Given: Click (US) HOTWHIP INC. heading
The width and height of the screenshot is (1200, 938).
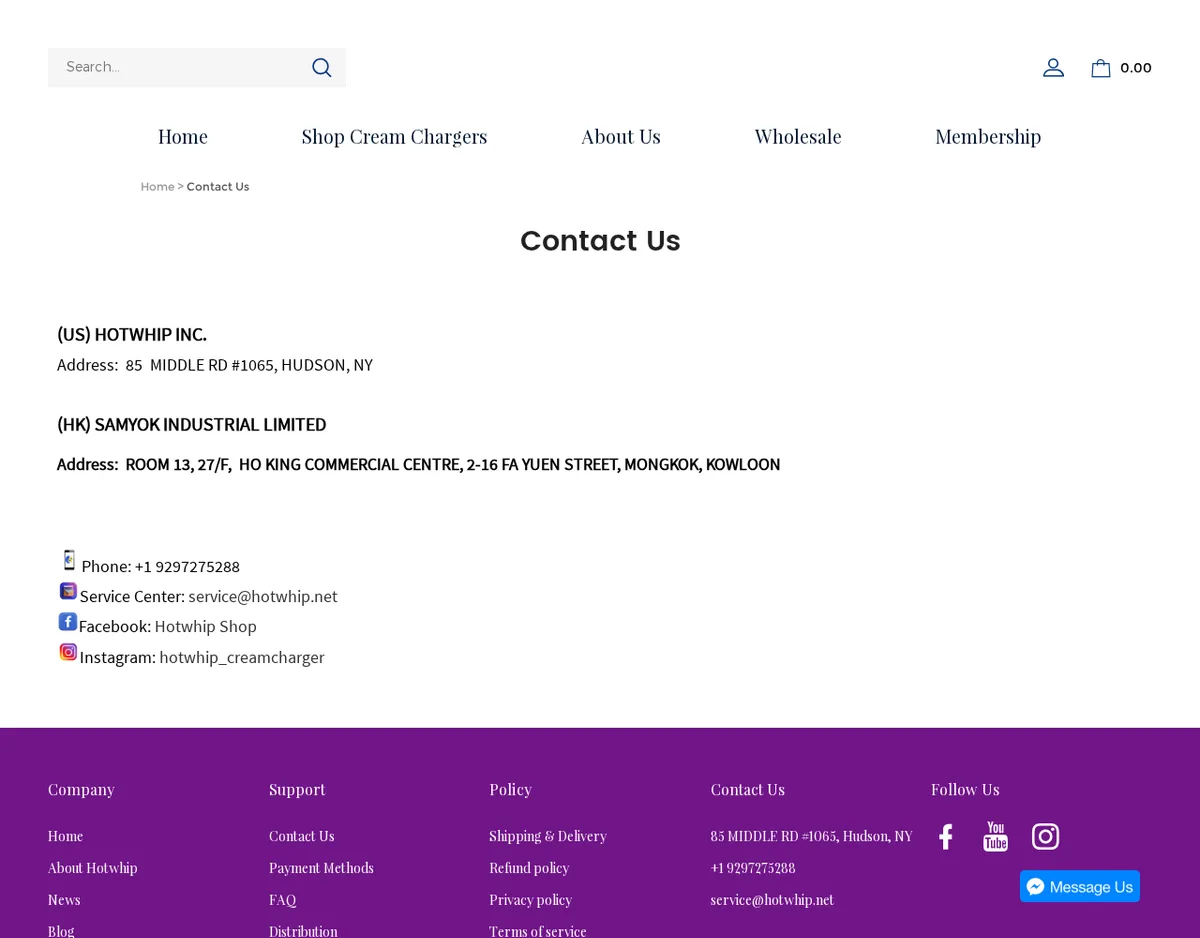Looking at the screenshot, I should 132,334.
